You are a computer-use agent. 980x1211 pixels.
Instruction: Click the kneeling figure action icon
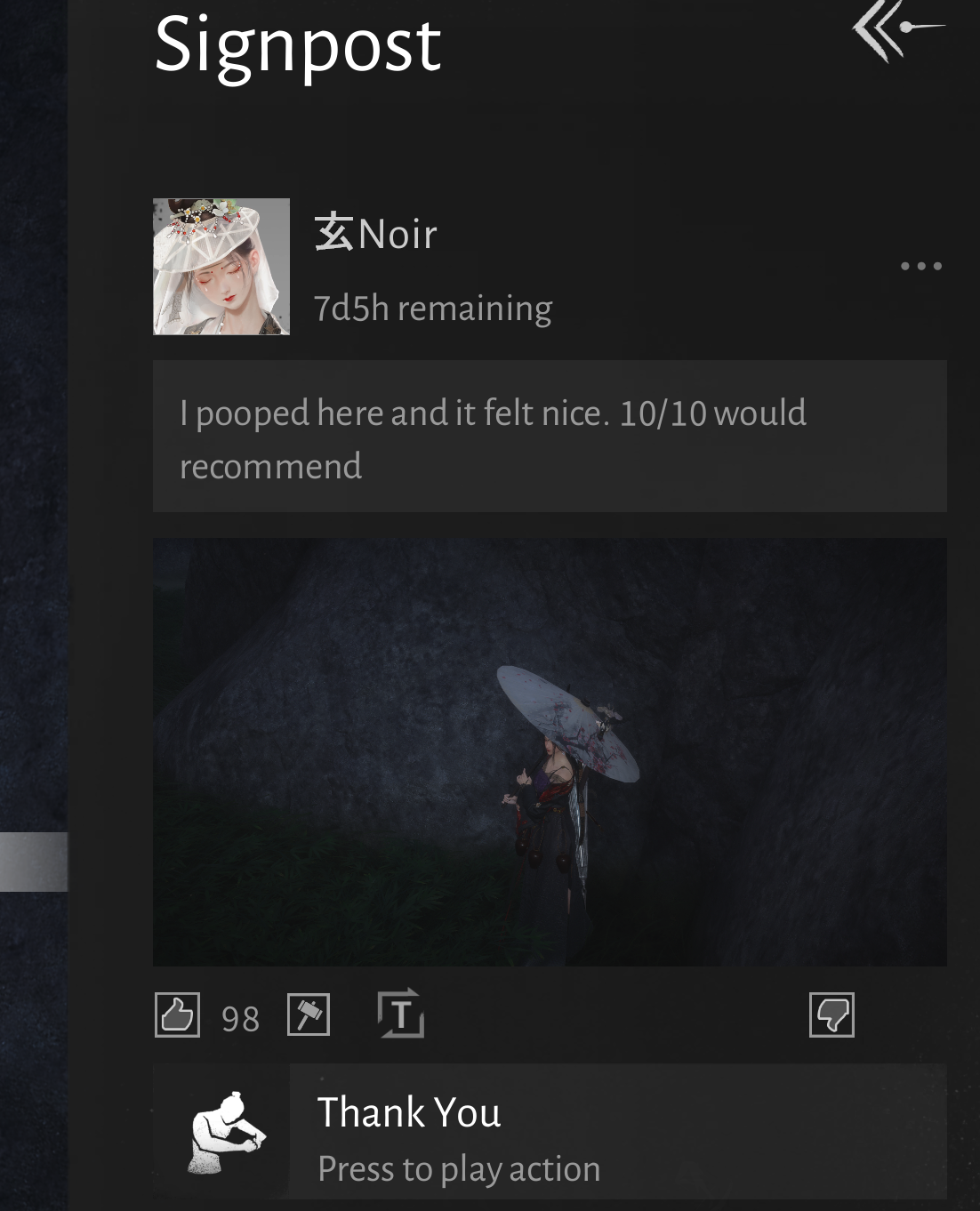(227, 1132)
